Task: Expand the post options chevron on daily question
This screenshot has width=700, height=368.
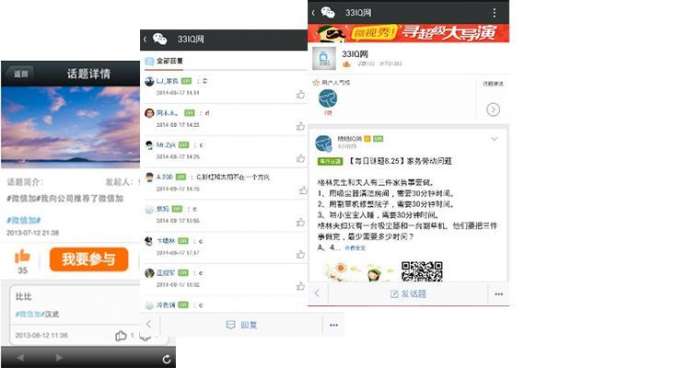Action: tap(494, 139)
